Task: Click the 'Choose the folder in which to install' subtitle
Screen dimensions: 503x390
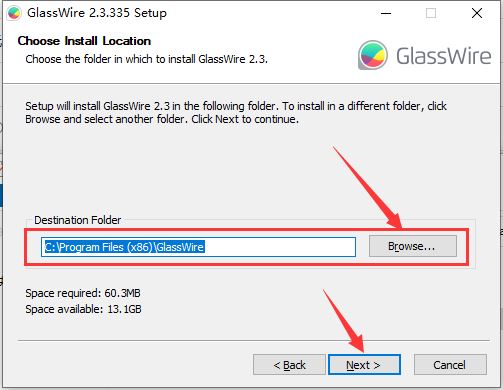Action: pyautogui.click(x=146, y=59)
